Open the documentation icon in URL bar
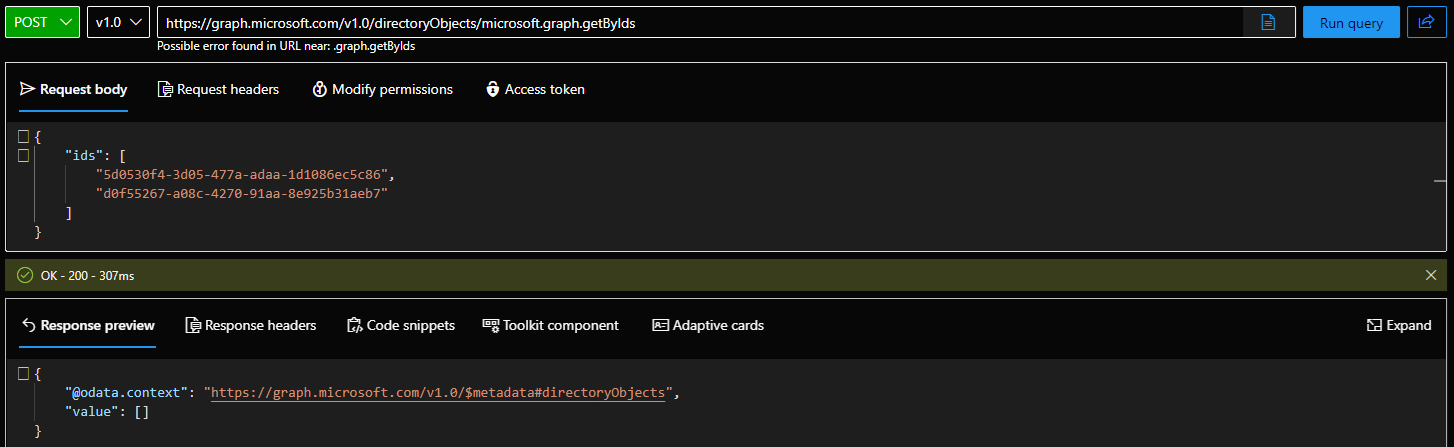Viewport: 1454px width, 447px height. click(x=1268, y=22)
